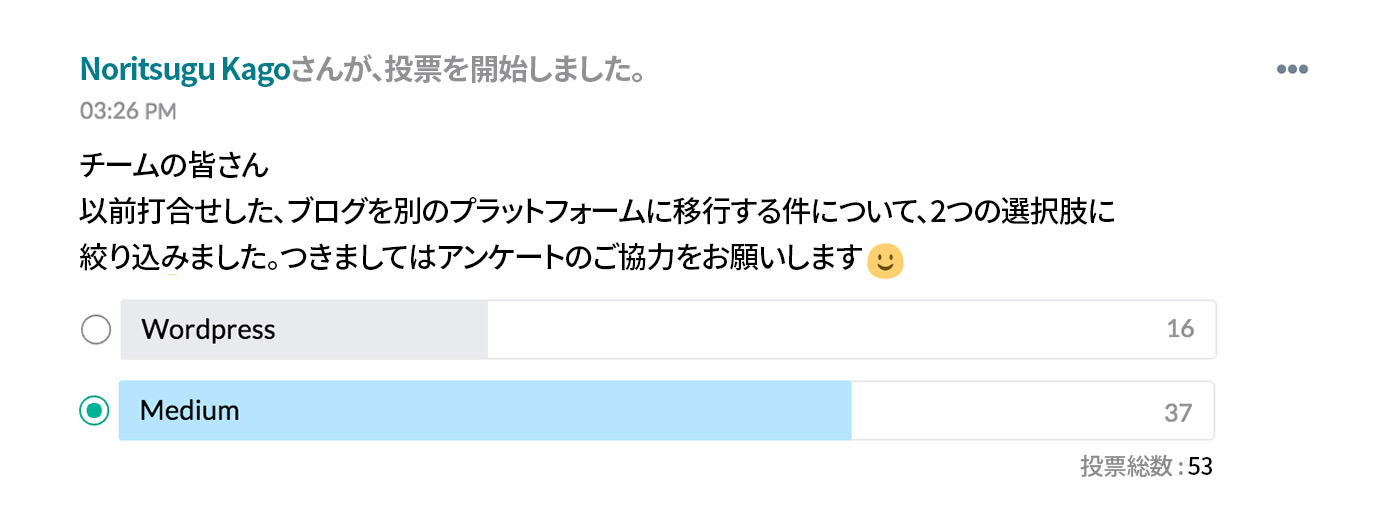Click the empty white part of Medium bar

tap(1000, 410)
